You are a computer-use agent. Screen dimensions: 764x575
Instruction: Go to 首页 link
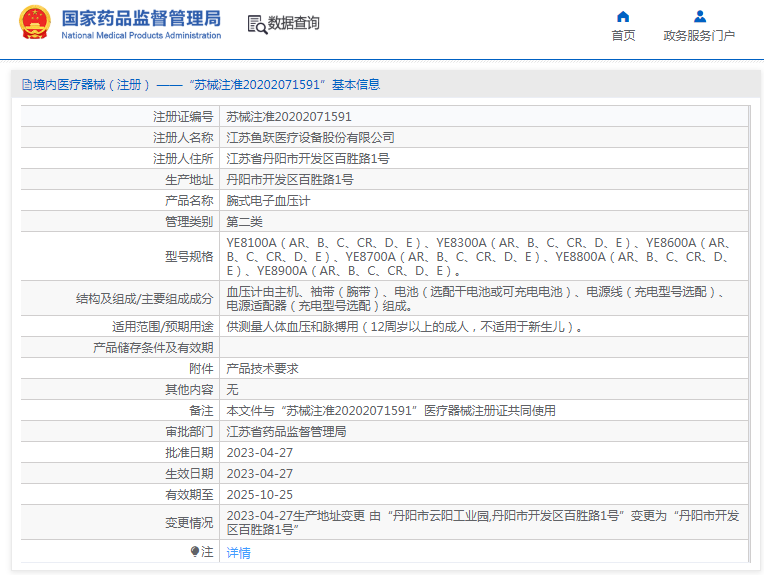tap(623, 36)
